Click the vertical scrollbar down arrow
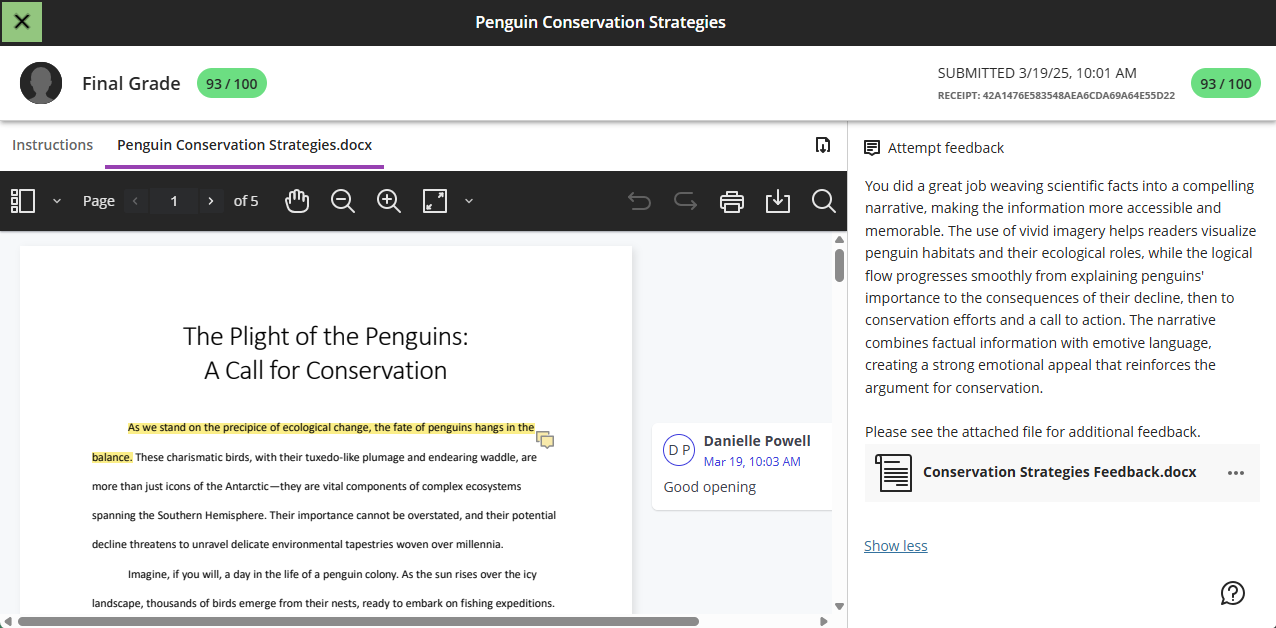The height and width of the screenshot is (628, 1276). click(840, 606)
